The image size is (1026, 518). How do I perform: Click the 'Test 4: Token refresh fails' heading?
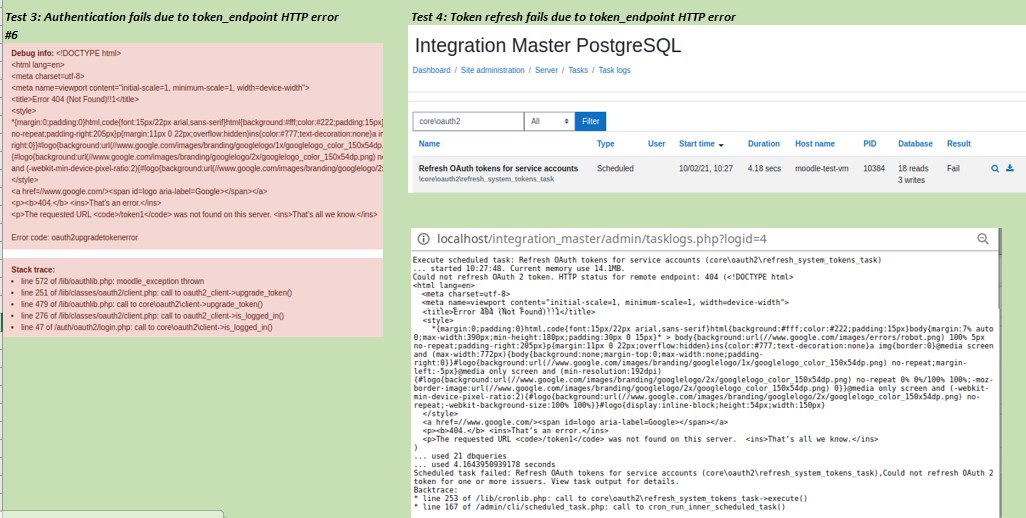coord(573,17)
